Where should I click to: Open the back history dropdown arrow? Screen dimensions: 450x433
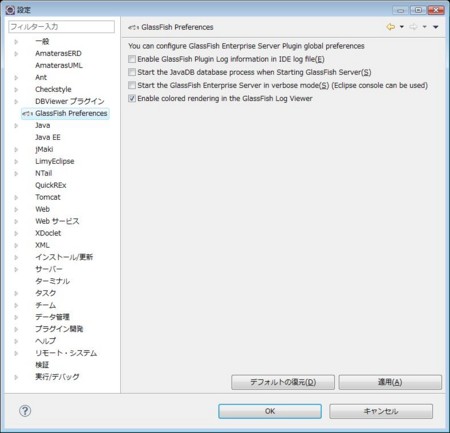(x=402, y=27)
